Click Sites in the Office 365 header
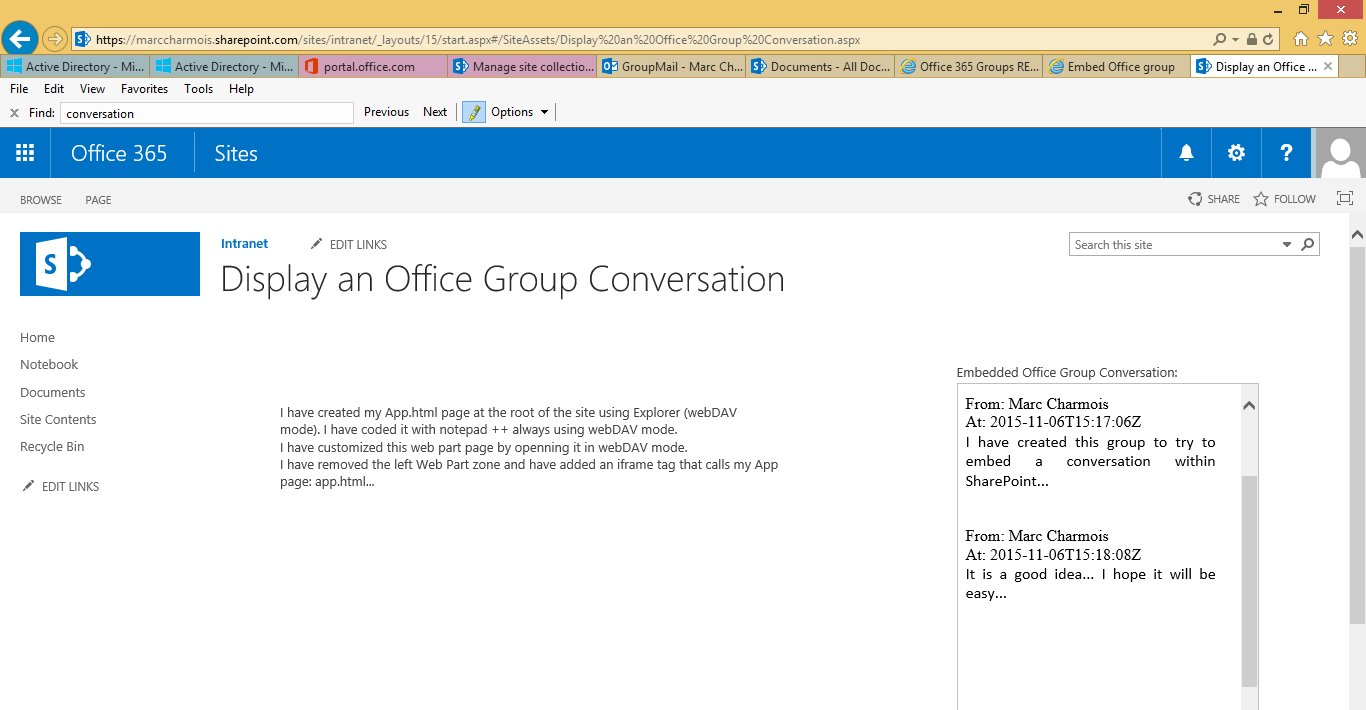This screenshot has width=1366, height=710. 236,153
